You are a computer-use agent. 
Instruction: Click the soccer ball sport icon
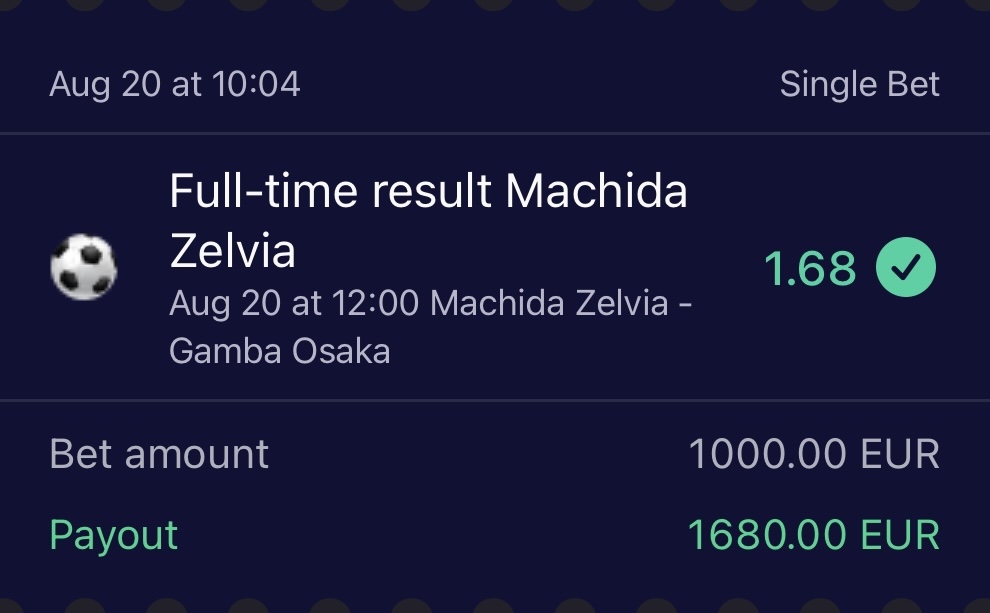(x=83, y=268)
